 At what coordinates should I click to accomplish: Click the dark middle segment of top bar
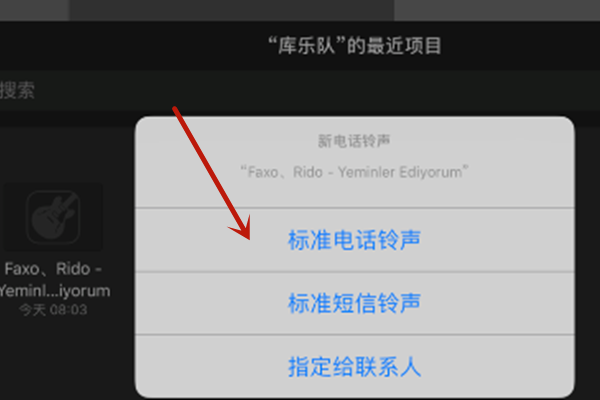click(232, 10)
